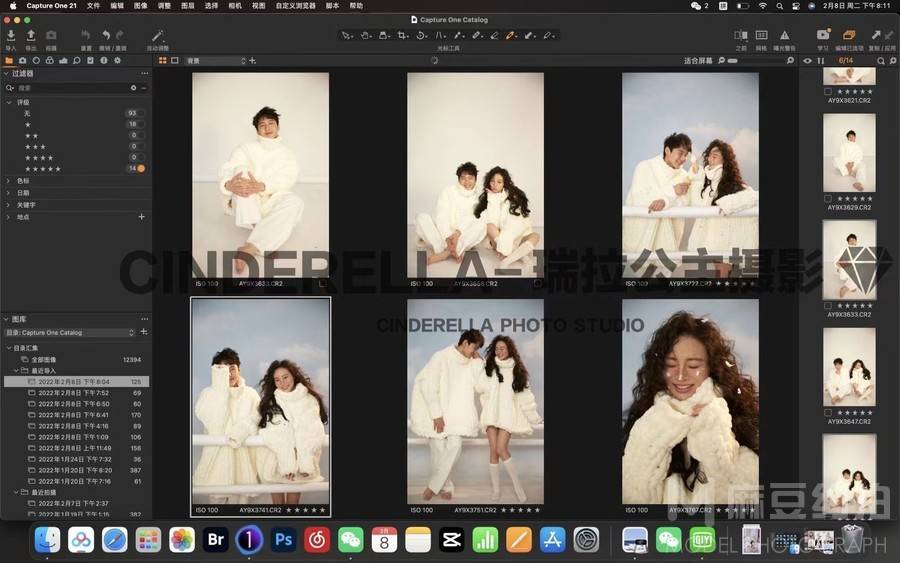
Task: Open the 文件 menu
Action: [x=93, y=6]
